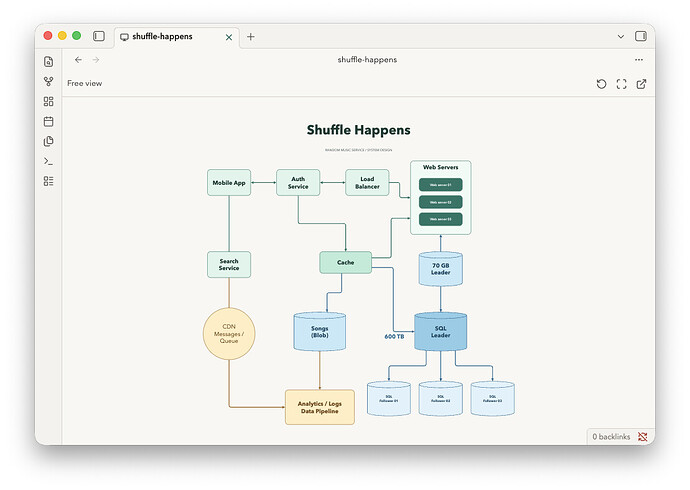Toggle the backlinks sync icon
This screenshot has width=690, height=490.
(x=642, y=436)
